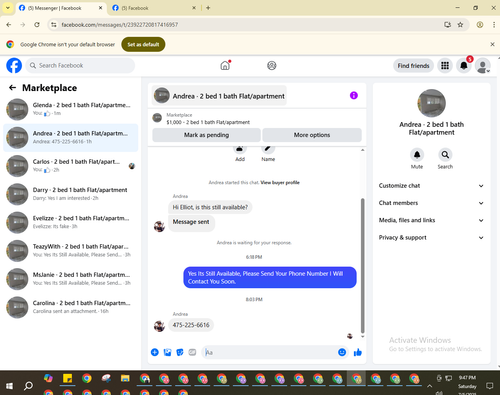Image resolution: width=500 pixels, height=395 pixels.
Task: Click the phone number message 475-225-6616
Action: pyautogui.click(x=191, y=325)
